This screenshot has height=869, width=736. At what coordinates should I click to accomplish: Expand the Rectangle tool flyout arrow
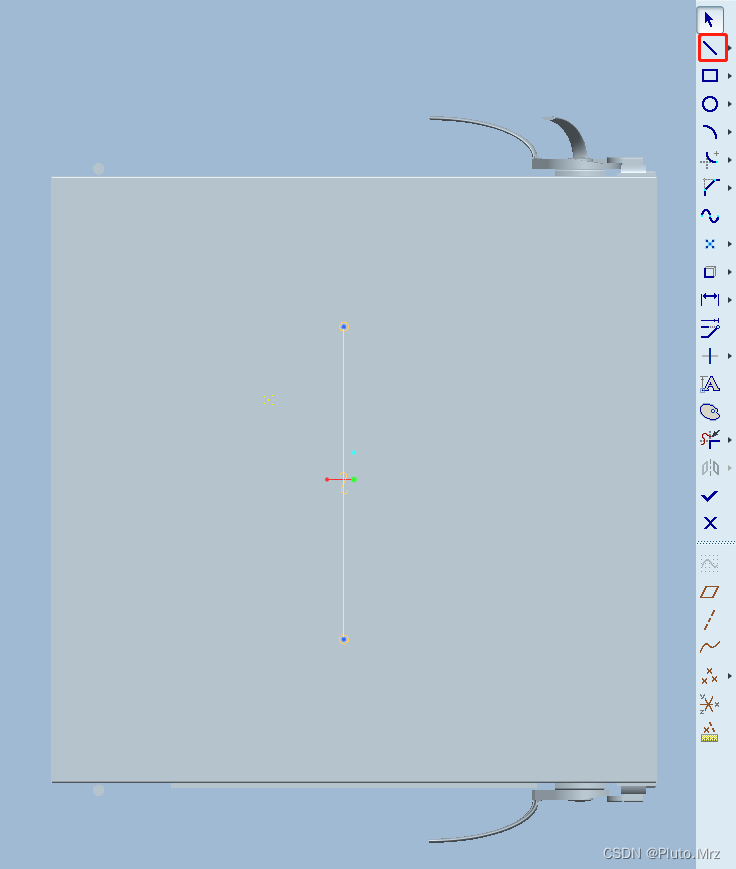(x=730, y=76)
